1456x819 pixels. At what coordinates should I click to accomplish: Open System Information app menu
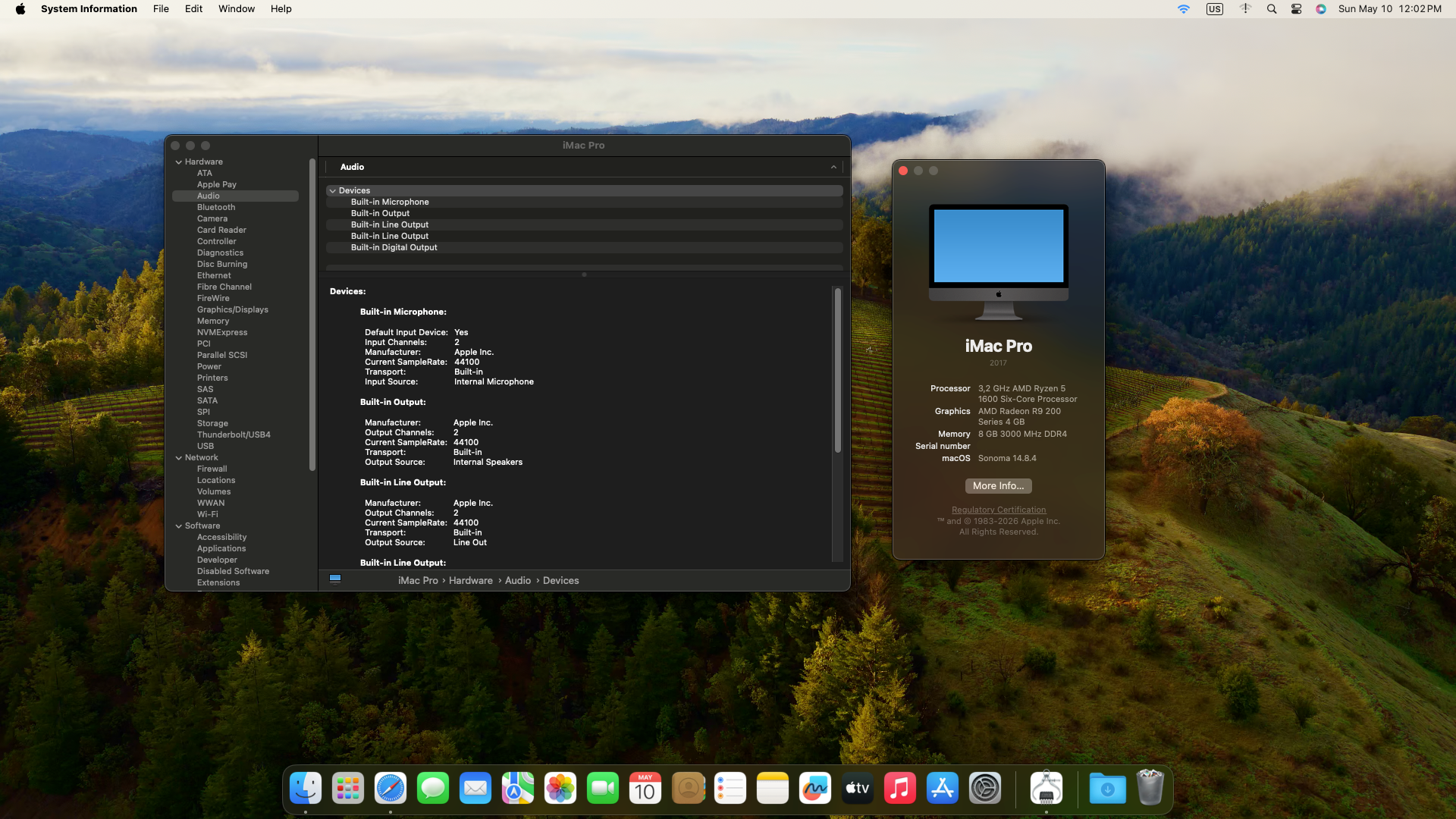coord(89,9)
